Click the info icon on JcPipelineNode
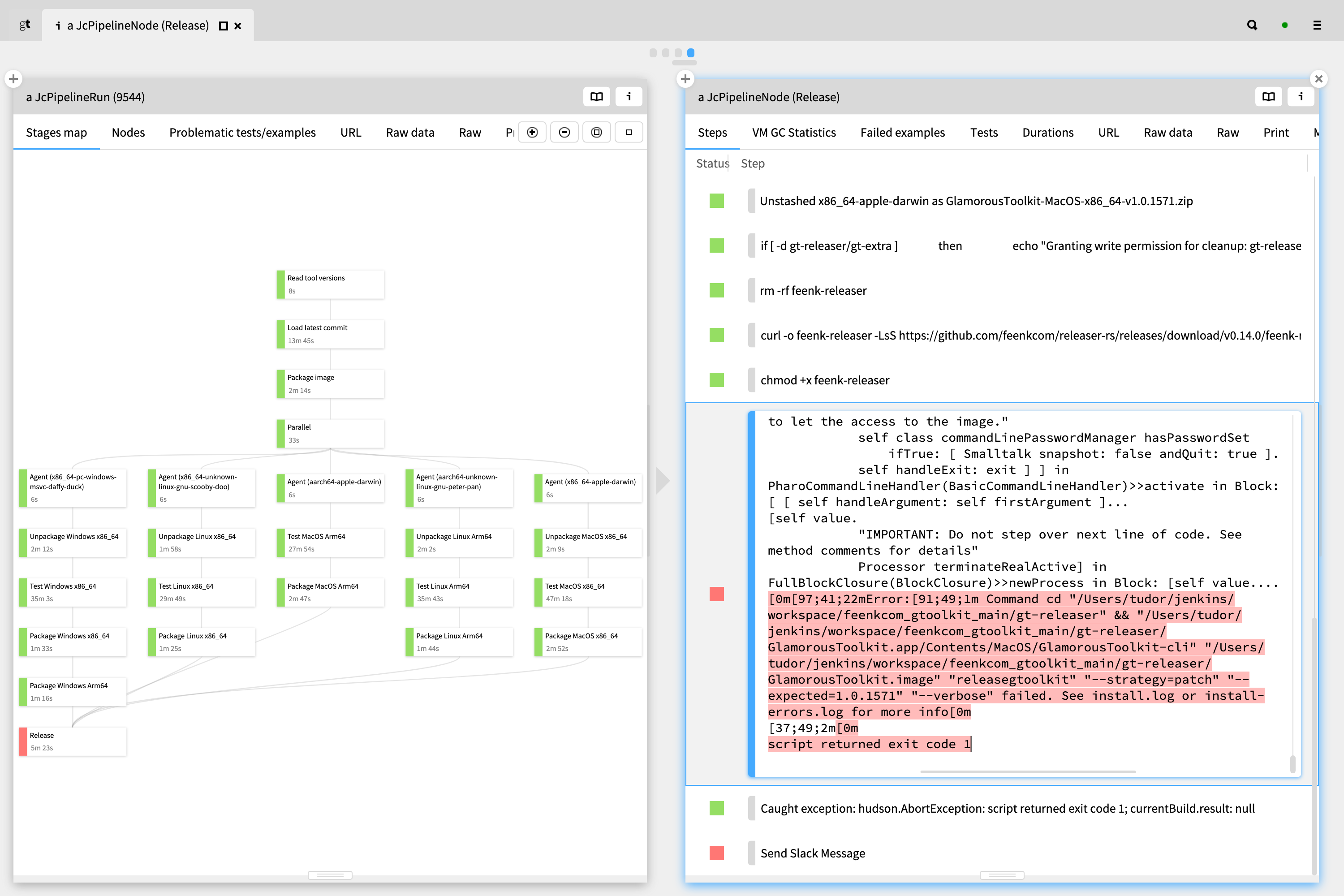The image size is (1344, 896). [x=1301, y=97]
